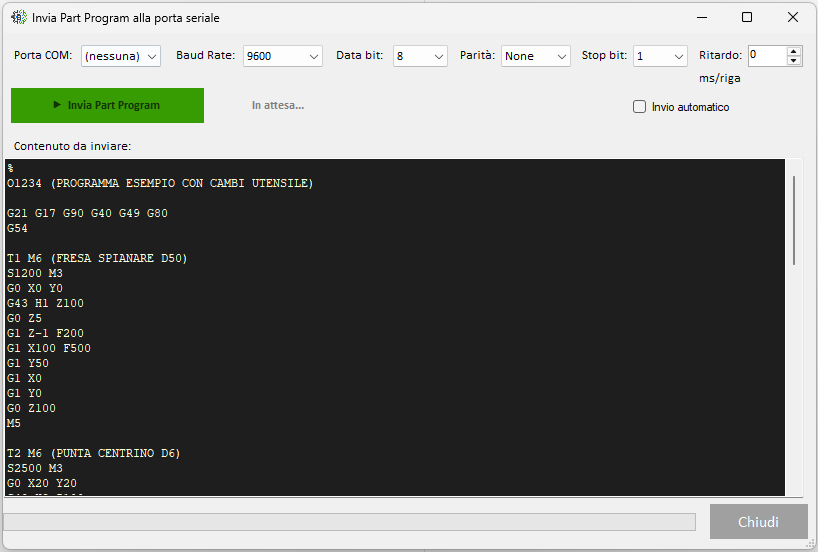The image size is (818, 552).
Task: Click the 'G1 Y50' code line
Action: coord(28,363)
